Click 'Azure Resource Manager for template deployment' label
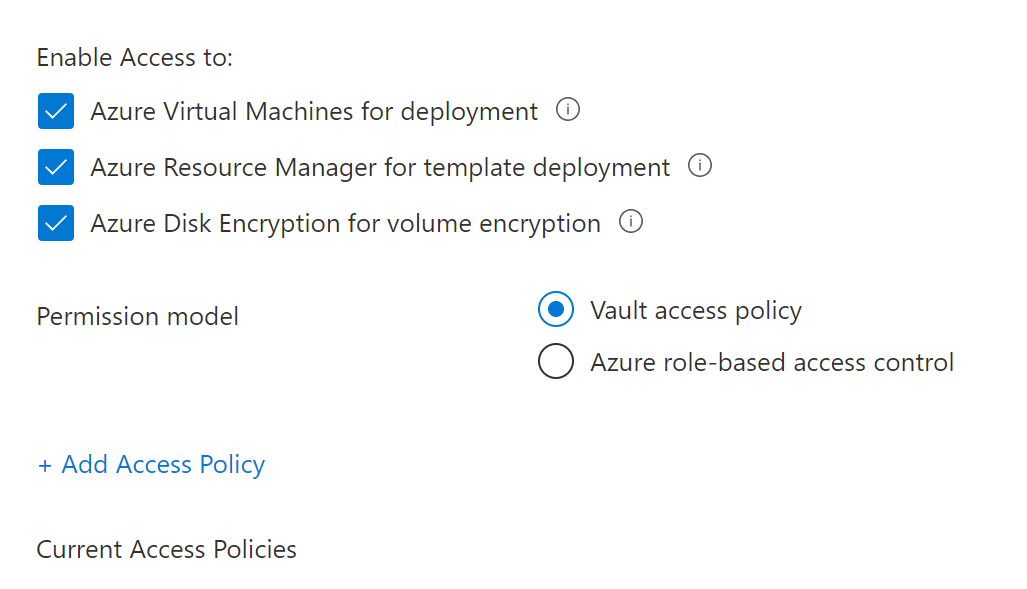This screenshot has height=589, width=1027. tap(380, 167)
